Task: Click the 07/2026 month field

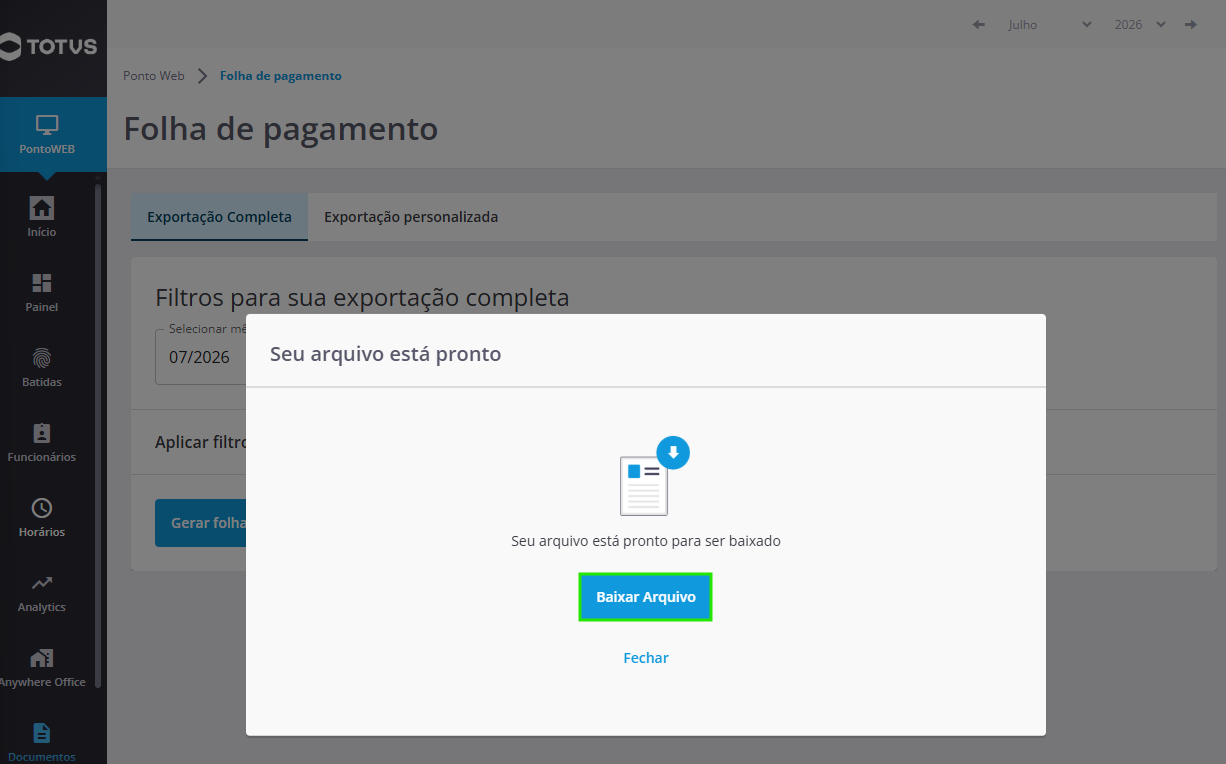Action: [200, 356]
